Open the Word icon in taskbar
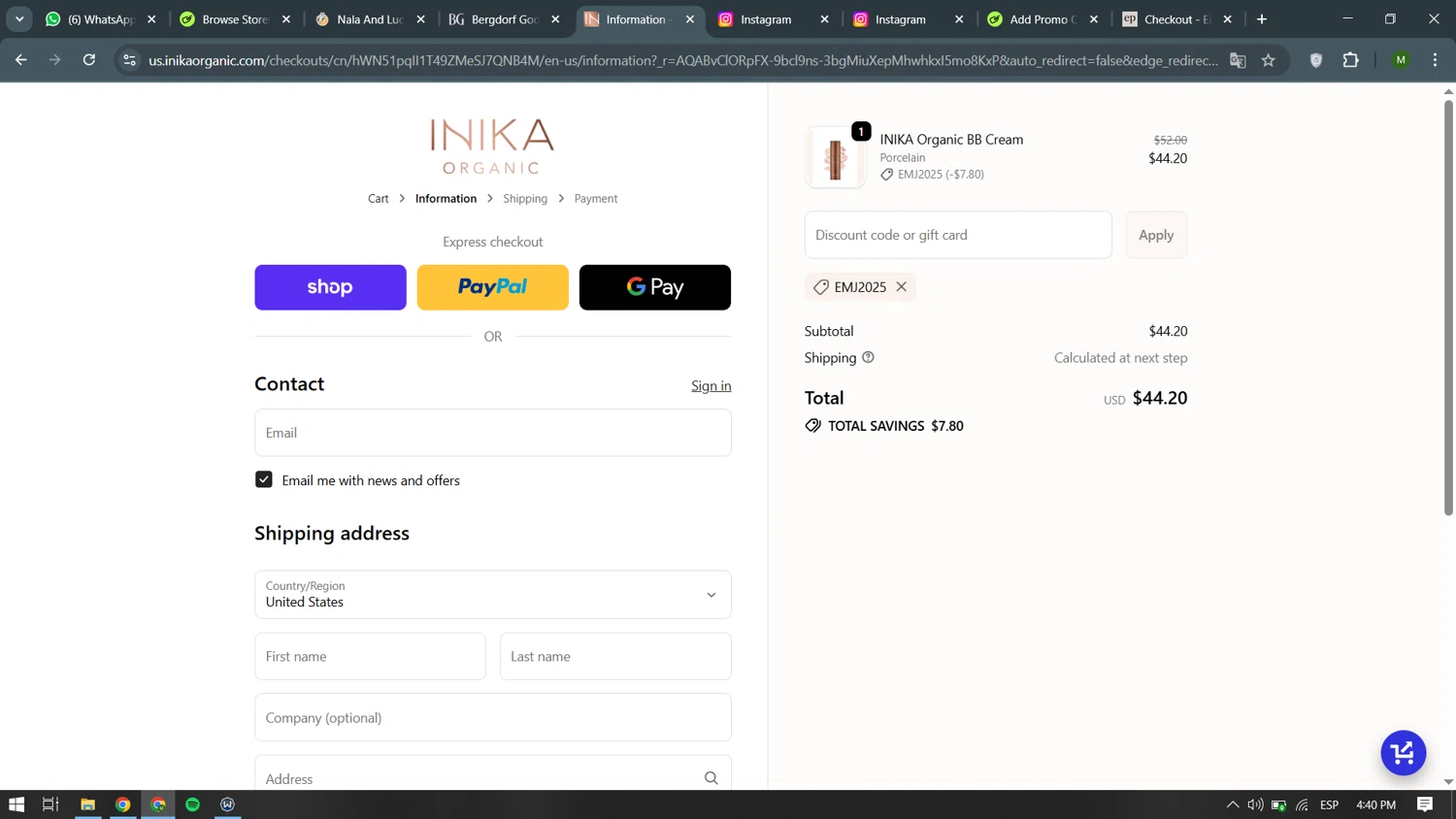The height and width of the screenshot is (819, 1456). pyautogui.click(x=227, y=804)
